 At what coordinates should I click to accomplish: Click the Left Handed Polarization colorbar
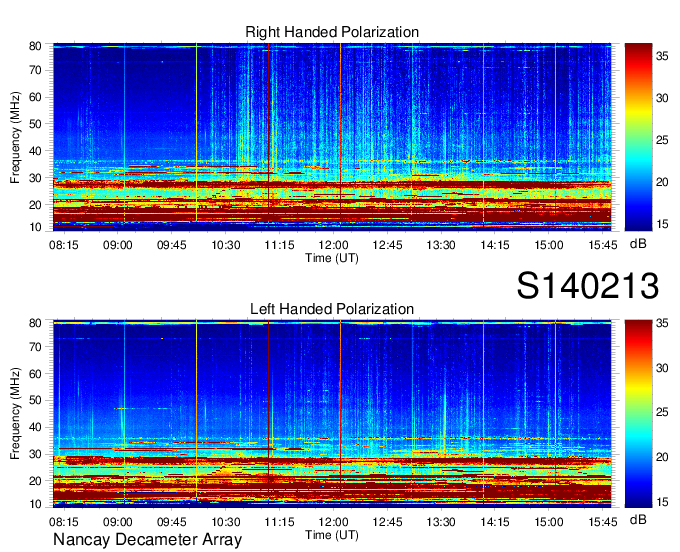(x=638, y=414)
